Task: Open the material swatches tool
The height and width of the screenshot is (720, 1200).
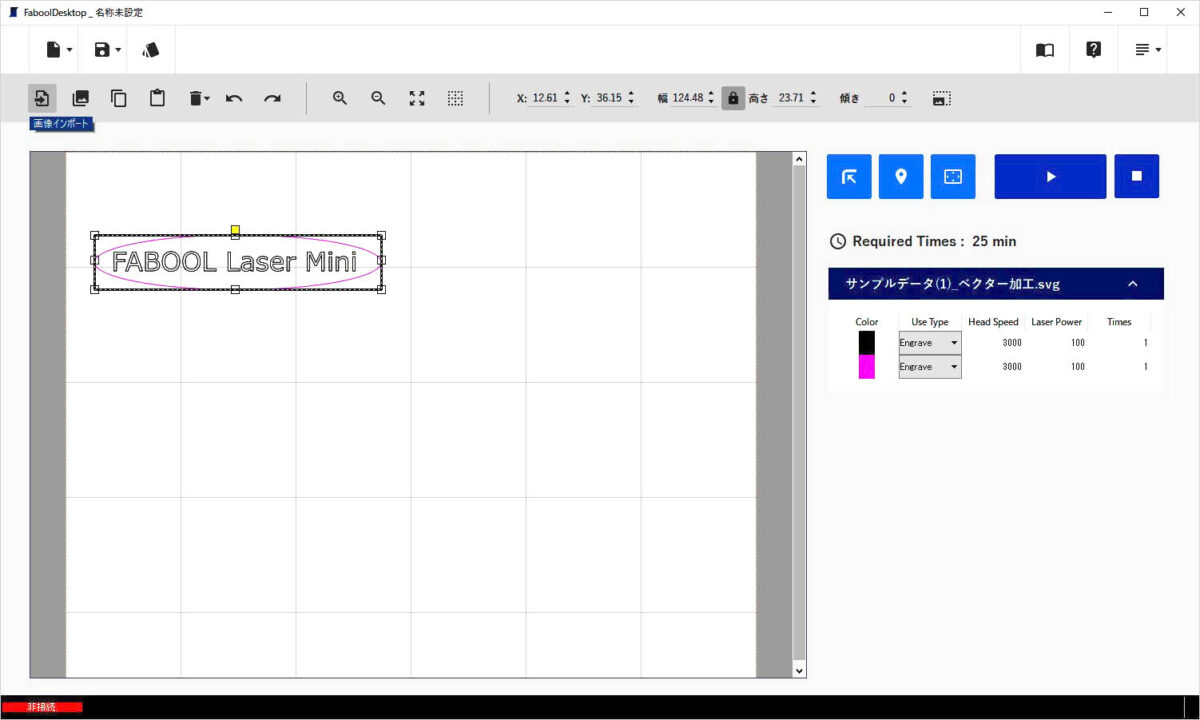Action: click(151, 49)
